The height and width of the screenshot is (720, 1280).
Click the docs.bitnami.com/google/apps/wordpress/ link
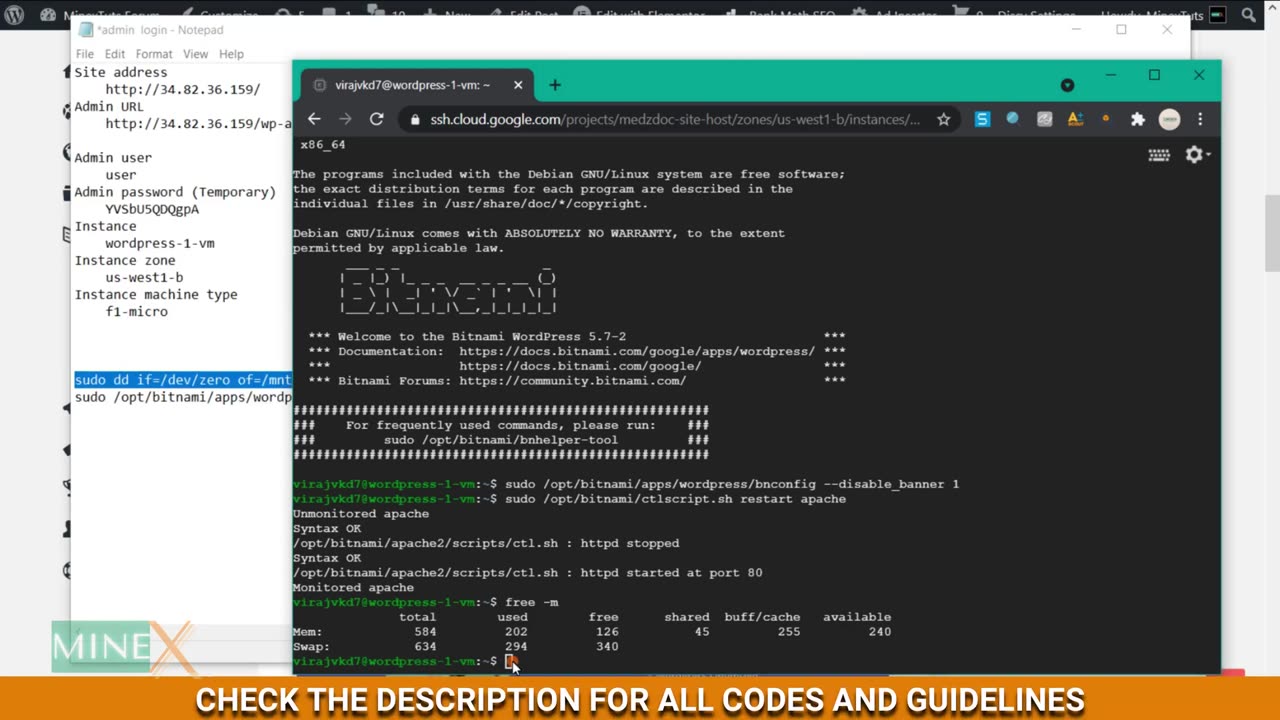coord(637,352)
